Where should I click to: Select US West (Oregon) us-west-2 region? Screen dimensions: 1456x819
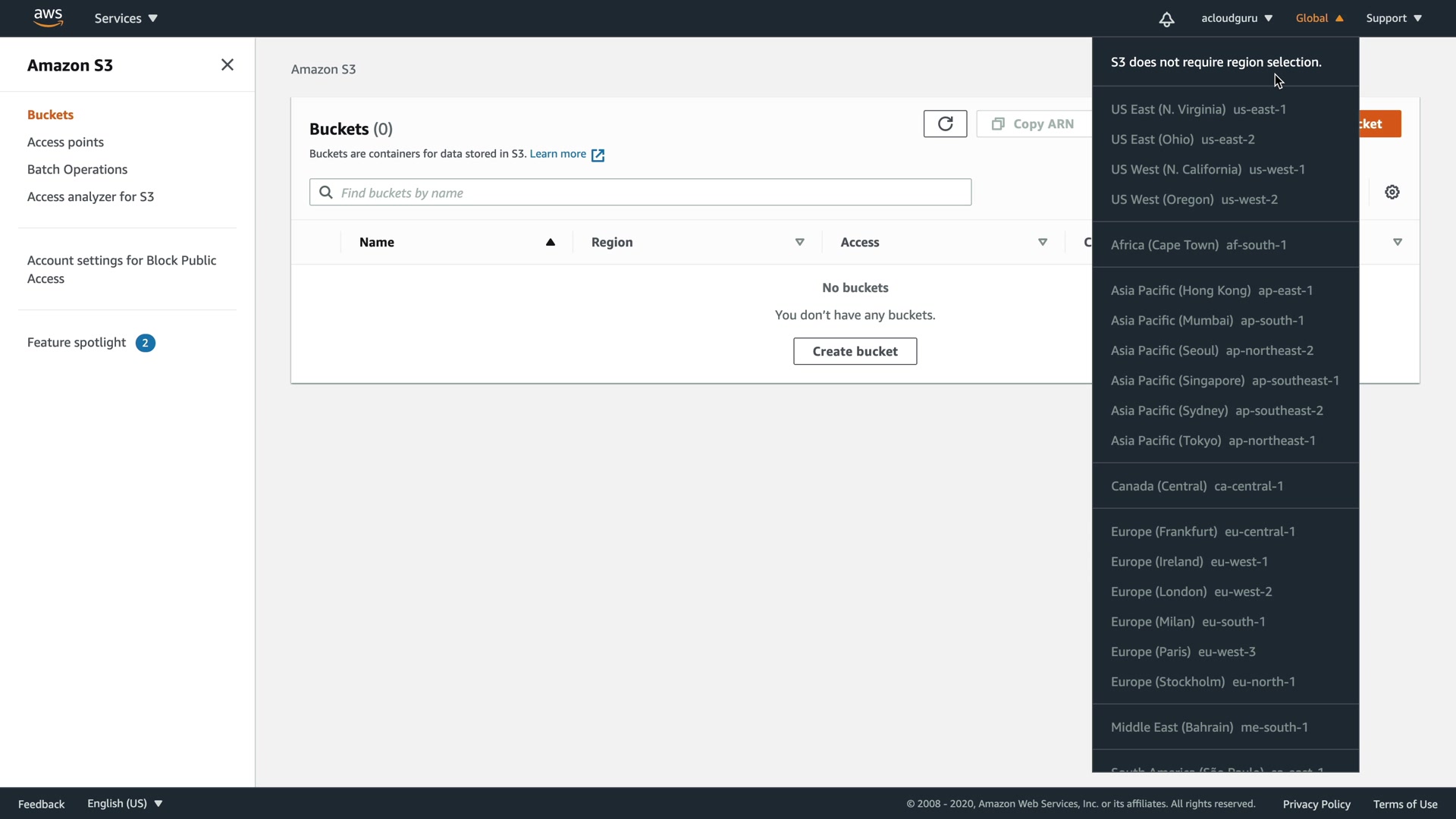[1194, 199]
